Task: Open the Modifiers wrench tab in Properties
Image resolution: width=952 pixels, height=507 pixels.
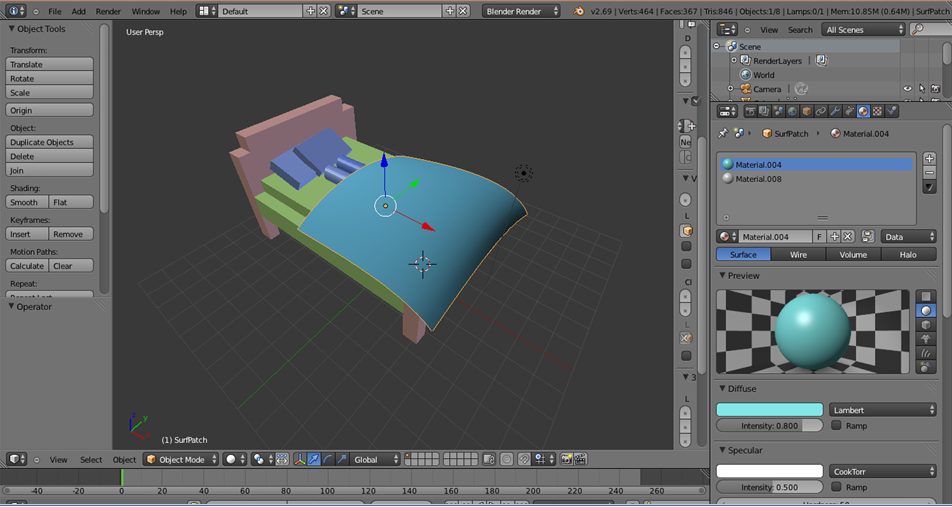Action: point(835,112)
